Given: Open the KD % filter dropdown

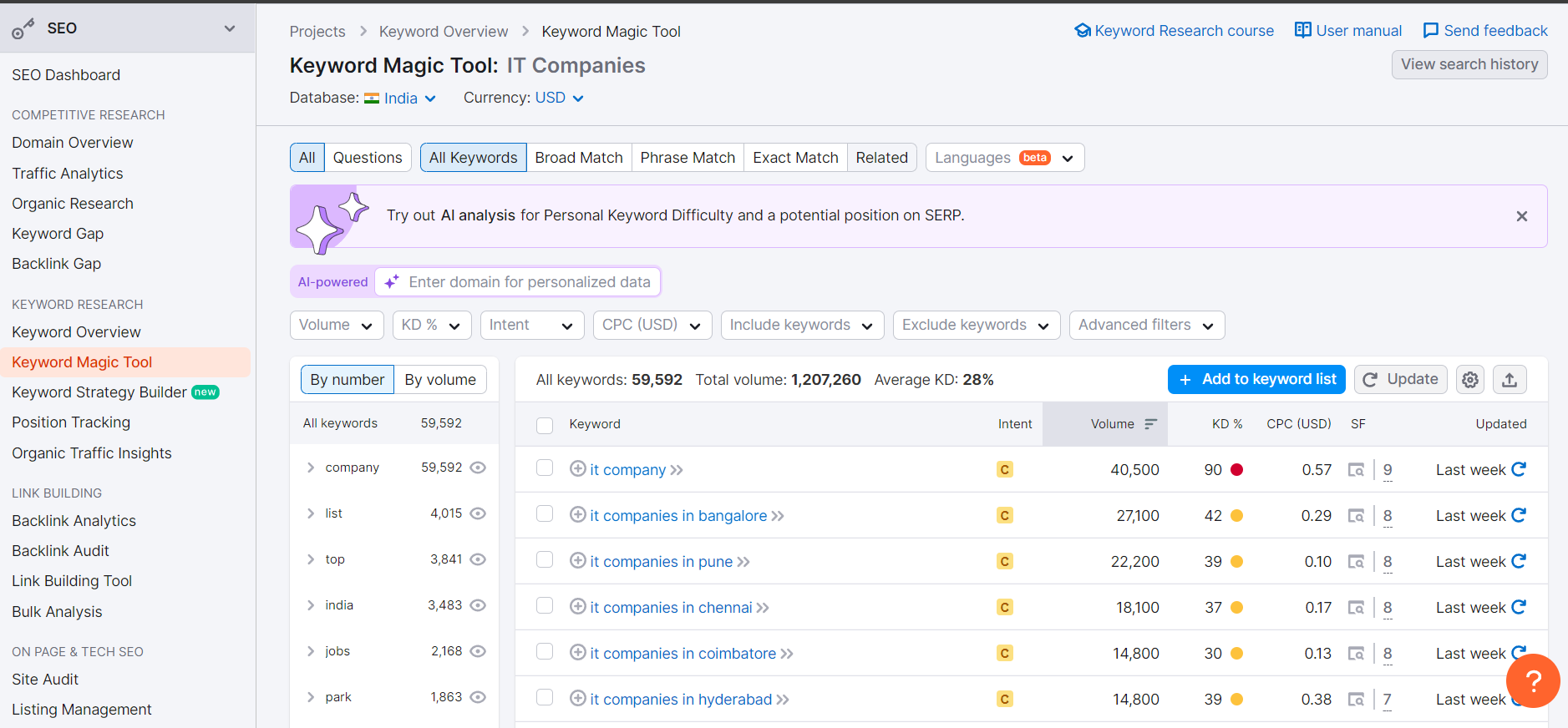Looking at the screenshot, I should 432,325.
